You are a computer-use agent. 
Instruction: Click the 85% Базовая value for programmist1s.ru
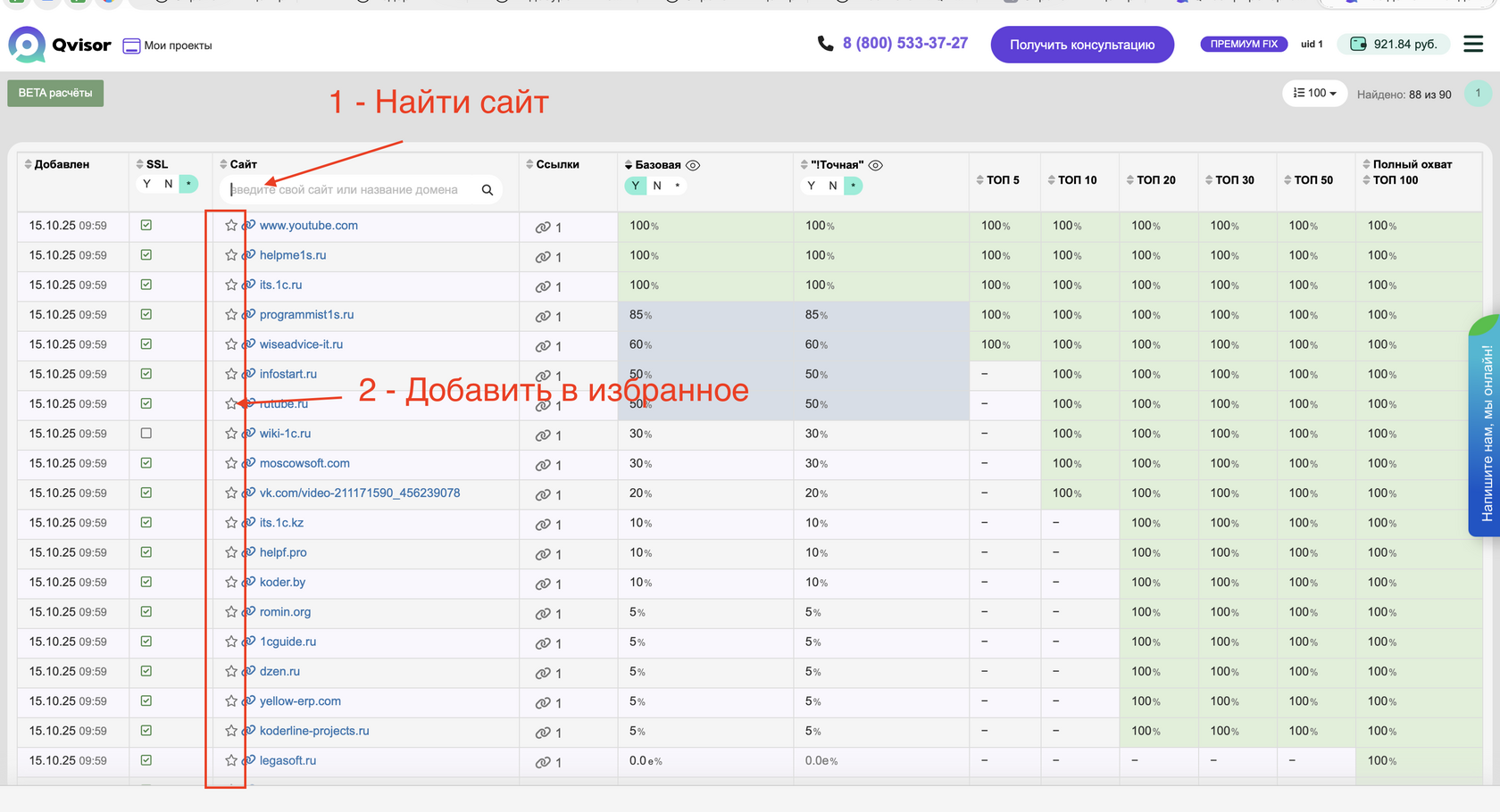[x=641, y=315]
